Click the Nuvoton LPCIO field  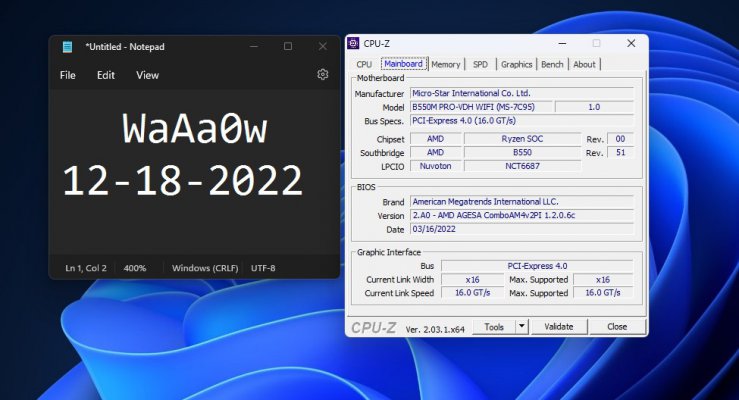(x=435, y=166)
